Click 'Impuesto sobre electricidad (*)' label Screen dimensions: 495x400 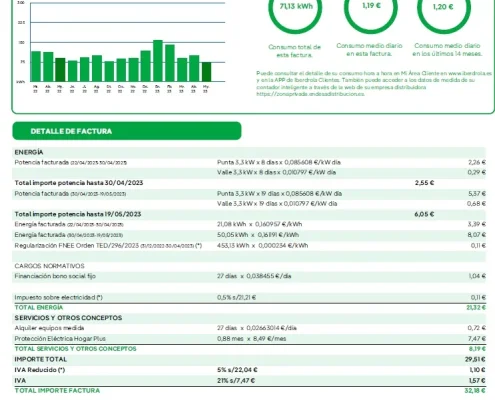click(58, 297)
